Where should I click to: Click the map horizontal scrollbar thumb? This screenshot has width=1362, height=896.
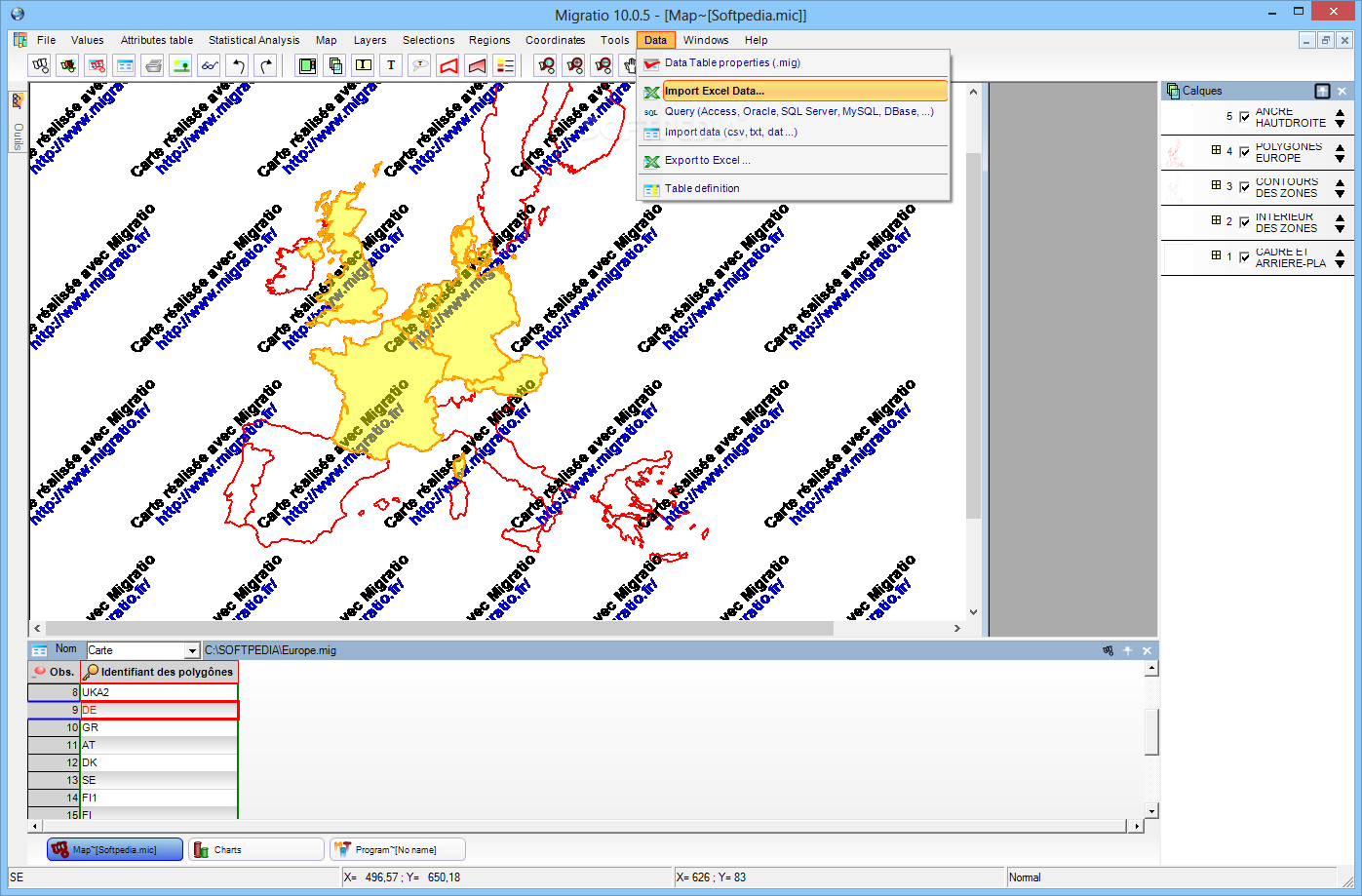tap(439, 628)
